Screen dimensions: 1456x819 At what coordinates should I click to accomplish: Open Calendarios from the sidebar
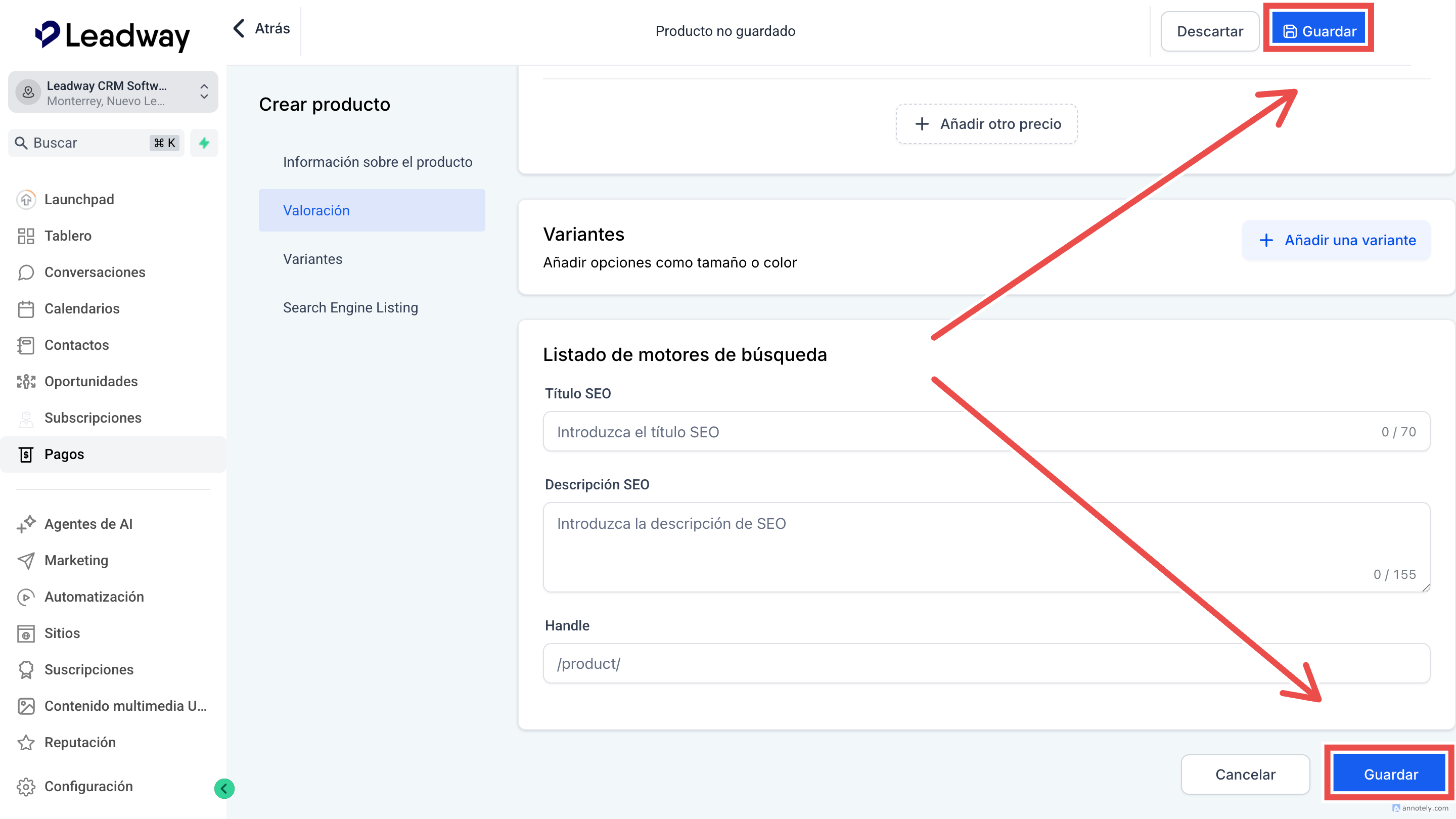click(82, 308)
